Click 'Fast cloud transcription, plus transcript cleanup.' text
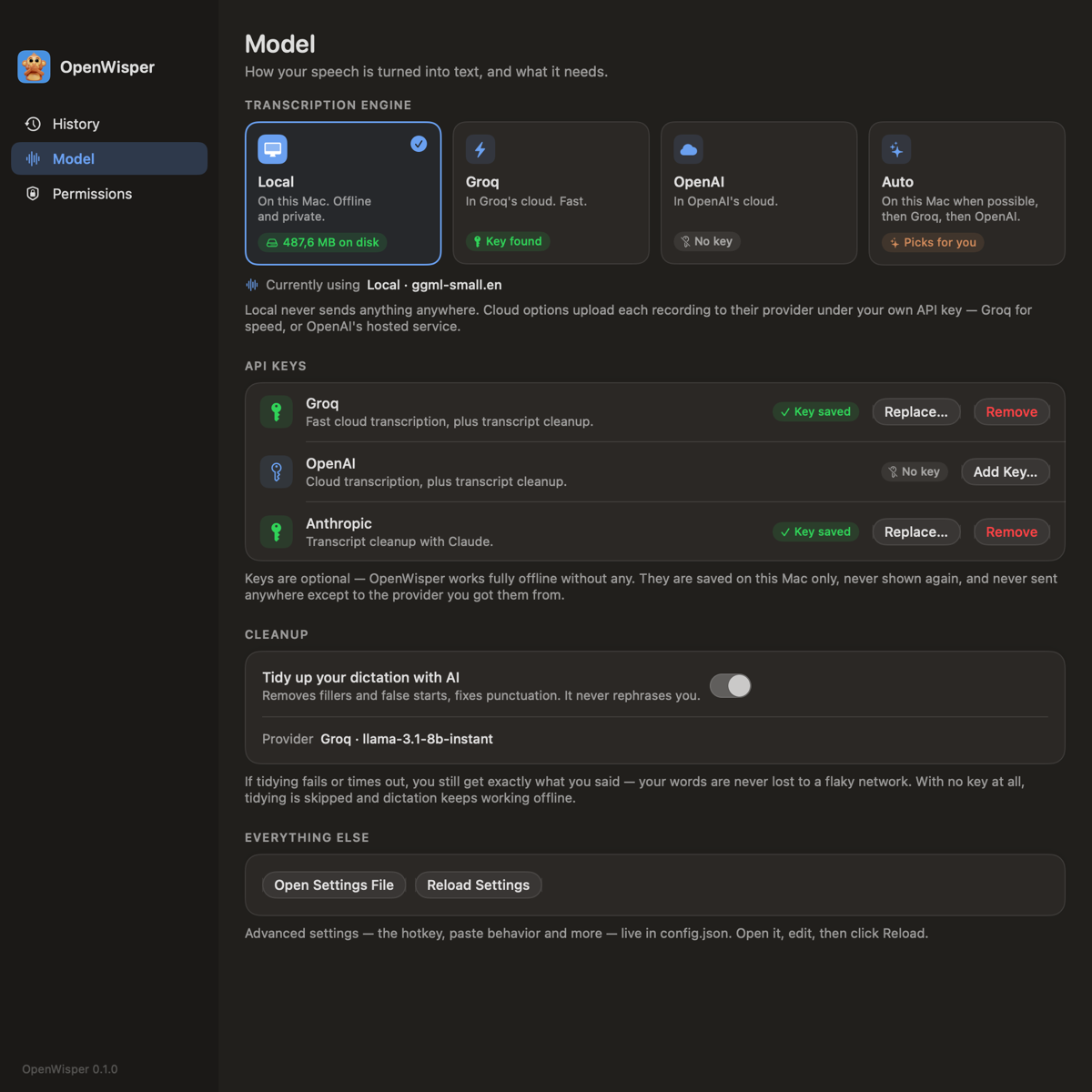Image resolution: width=1092 pixels, height=1092 pixels. (x=450, y=421)
